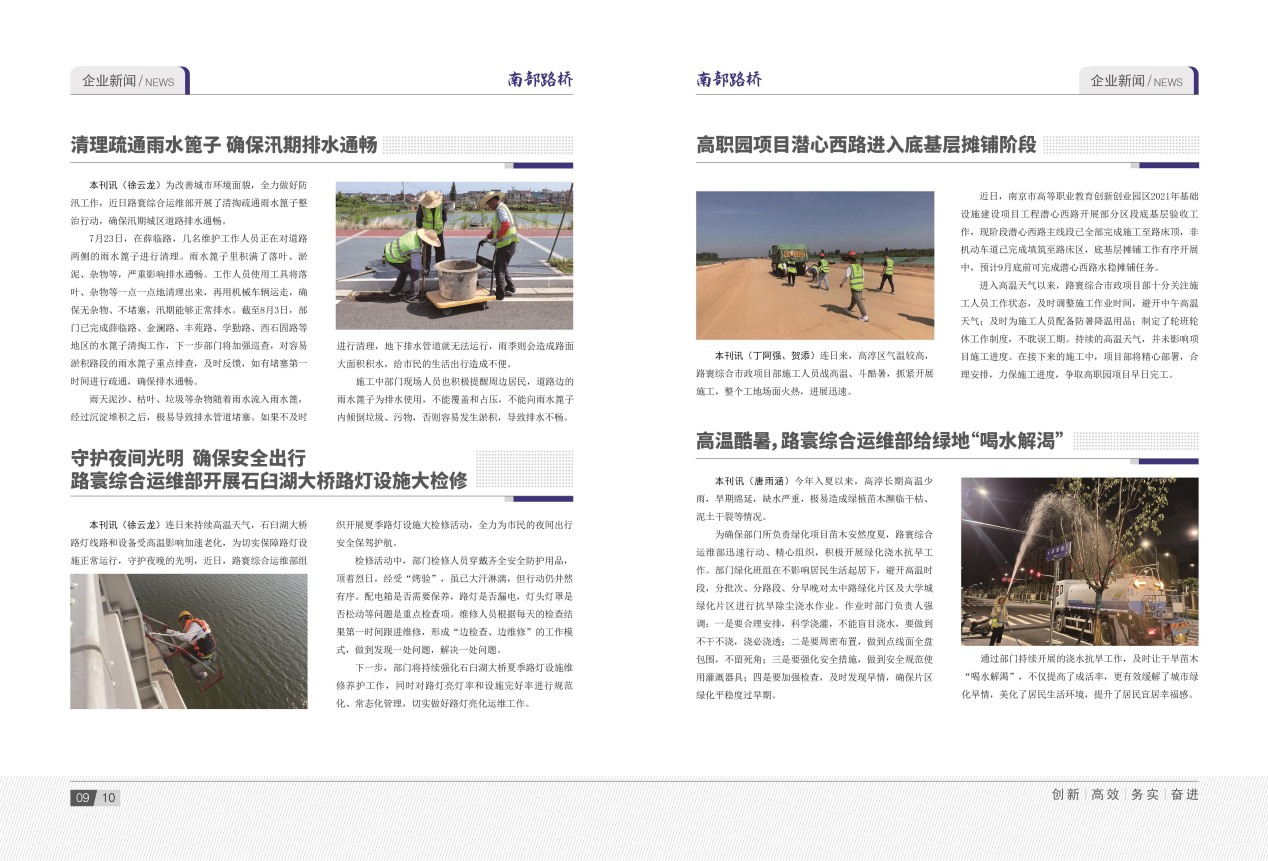Click headline line 路寰综合运维部开展石臼湖大桥路灯设施大检修
The height and width of the screenshot is (861, 1268).
click(269, 481)
